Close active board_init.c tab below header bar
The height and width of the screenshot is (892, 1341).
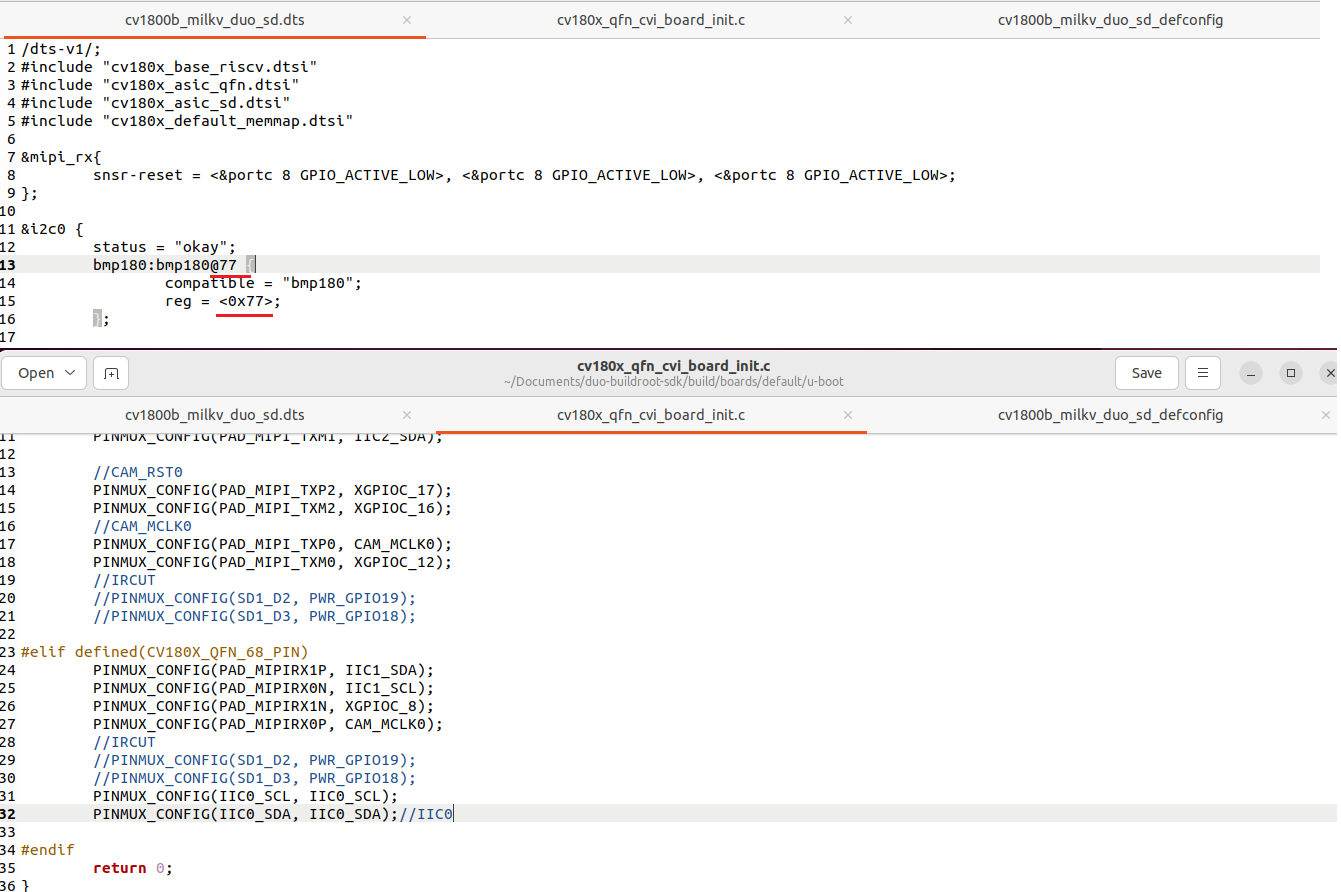(848, 415)
